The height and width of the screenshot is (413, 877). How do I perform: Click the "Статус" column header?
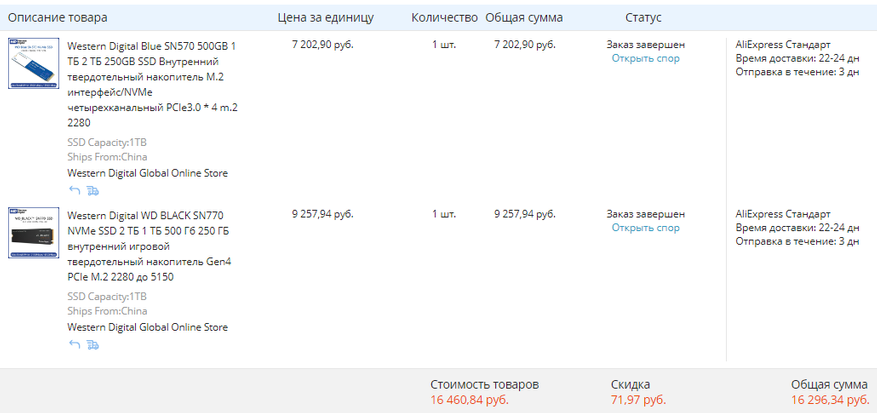(643, 18)
